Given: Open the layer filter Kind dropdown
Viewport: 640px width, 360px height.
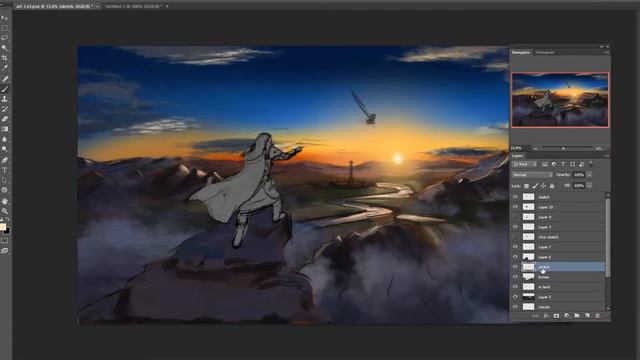Looking at the screenshot, I should pyautogui.click(x=525, y=164).
